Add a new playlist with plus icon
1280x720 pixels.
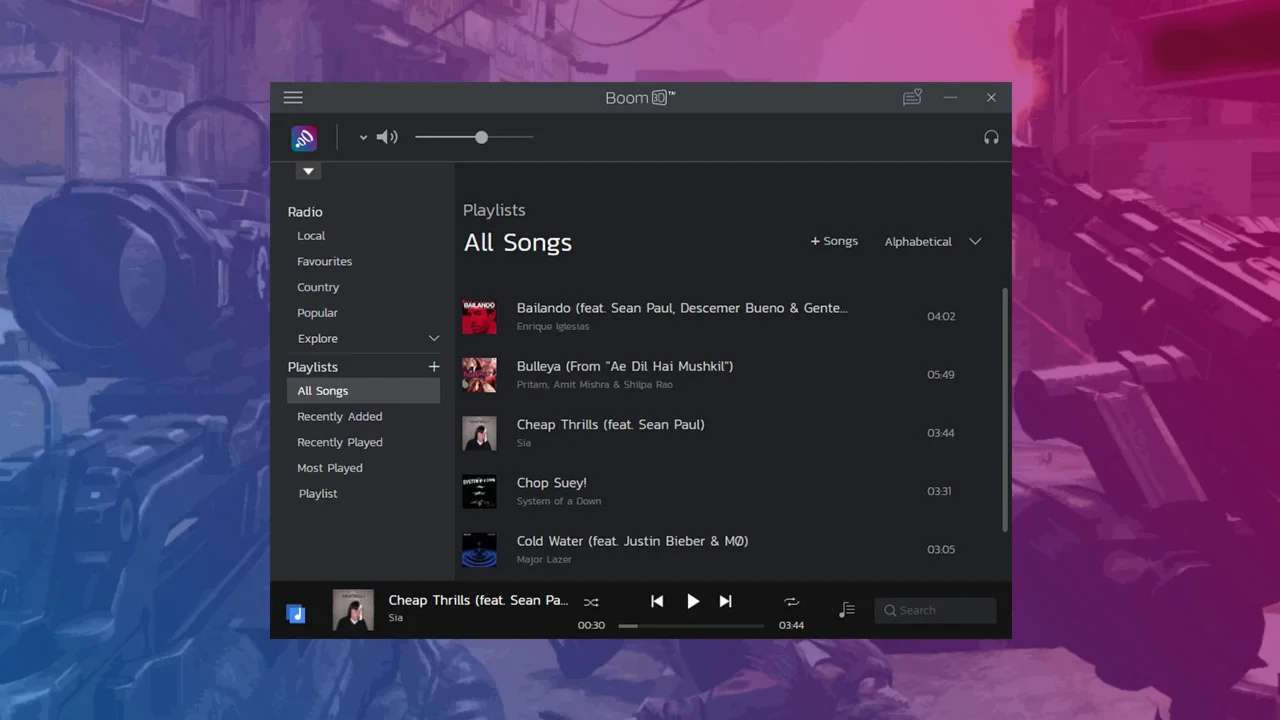[x=434, y=367]
